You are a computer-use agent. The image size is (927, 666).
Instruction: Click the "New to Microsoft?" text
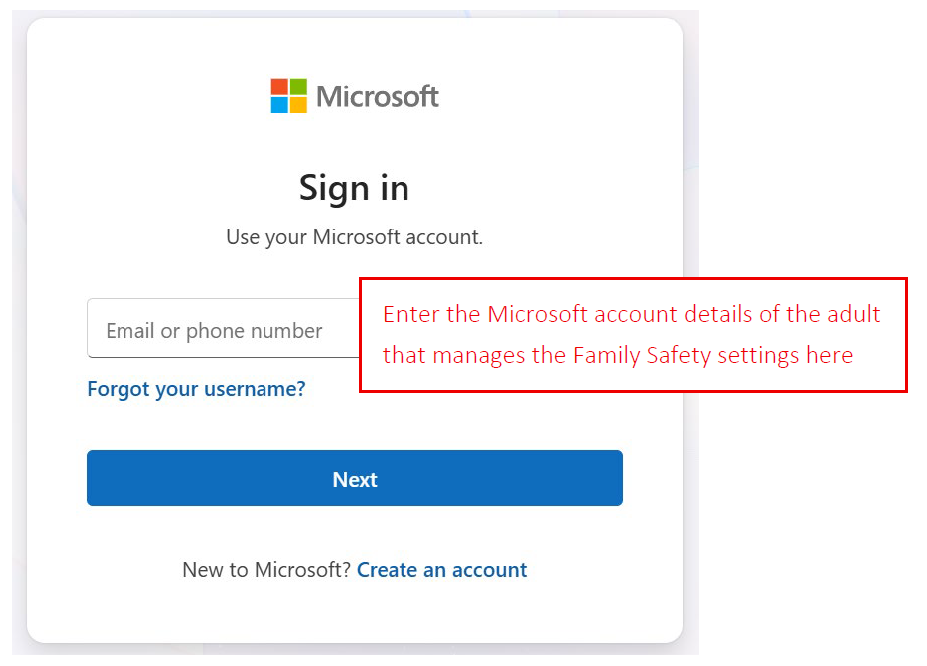(266, 570)
